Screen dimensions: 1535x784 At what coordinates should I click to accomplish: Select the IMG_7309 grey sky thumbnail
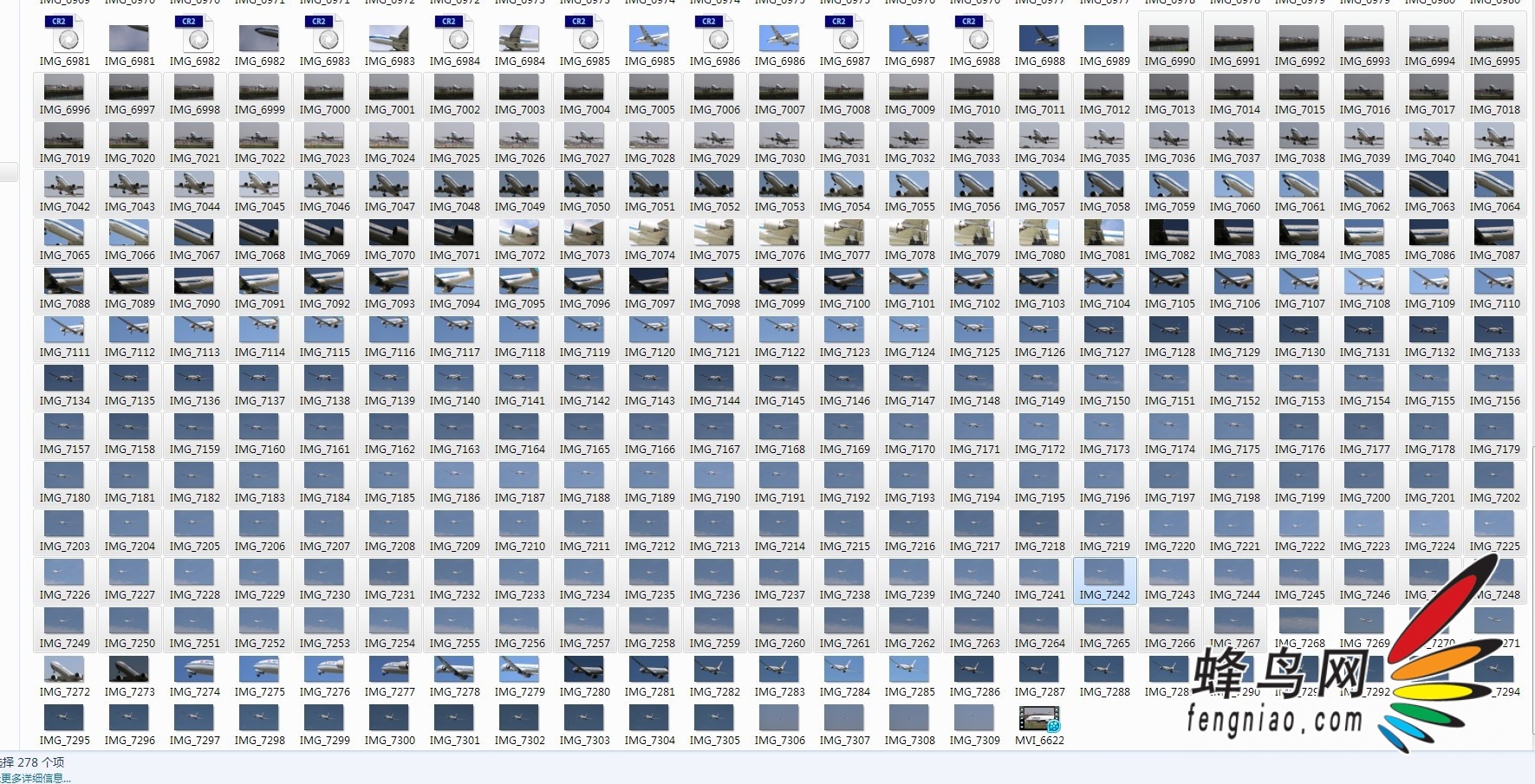(974, 717)
